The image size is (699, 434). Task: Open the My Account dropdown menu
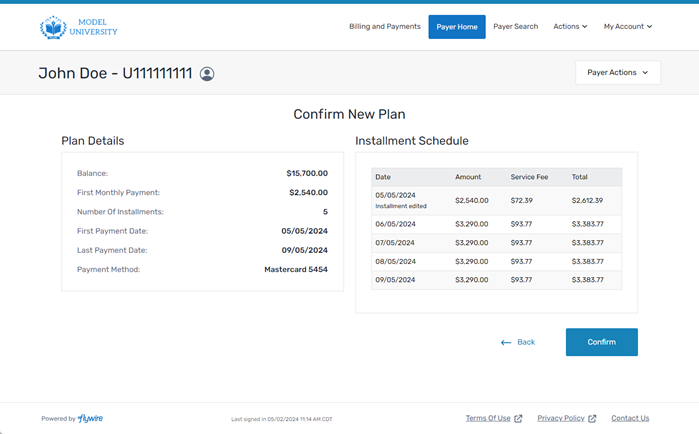tap(627, 27)
